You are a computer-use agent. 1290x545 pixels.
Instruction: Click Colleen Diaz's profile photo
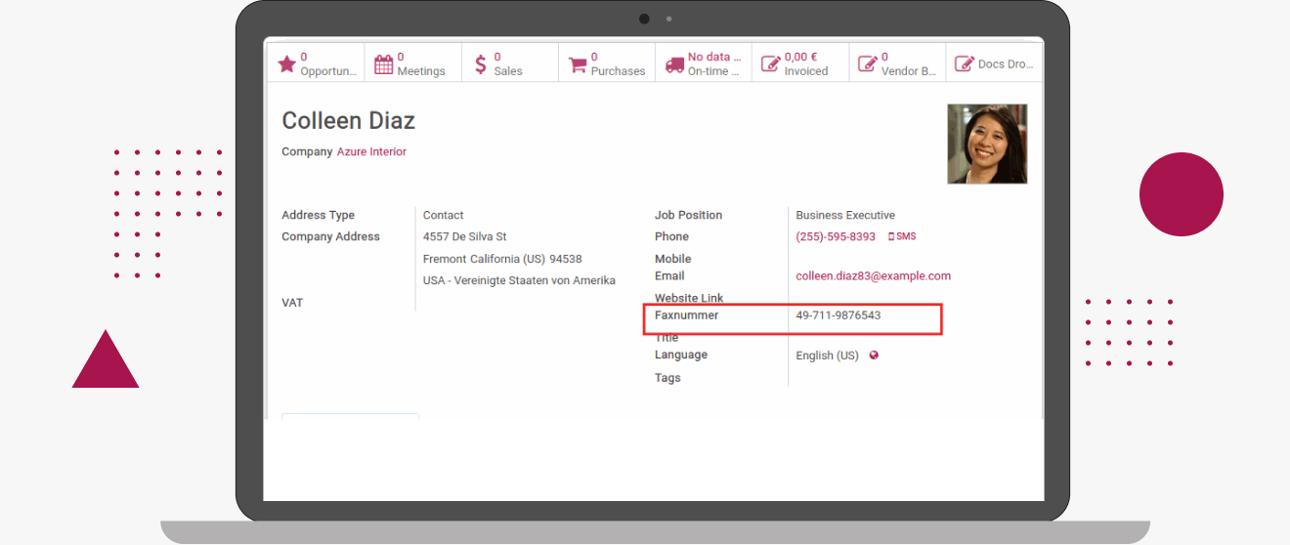[x=987, y=144]
